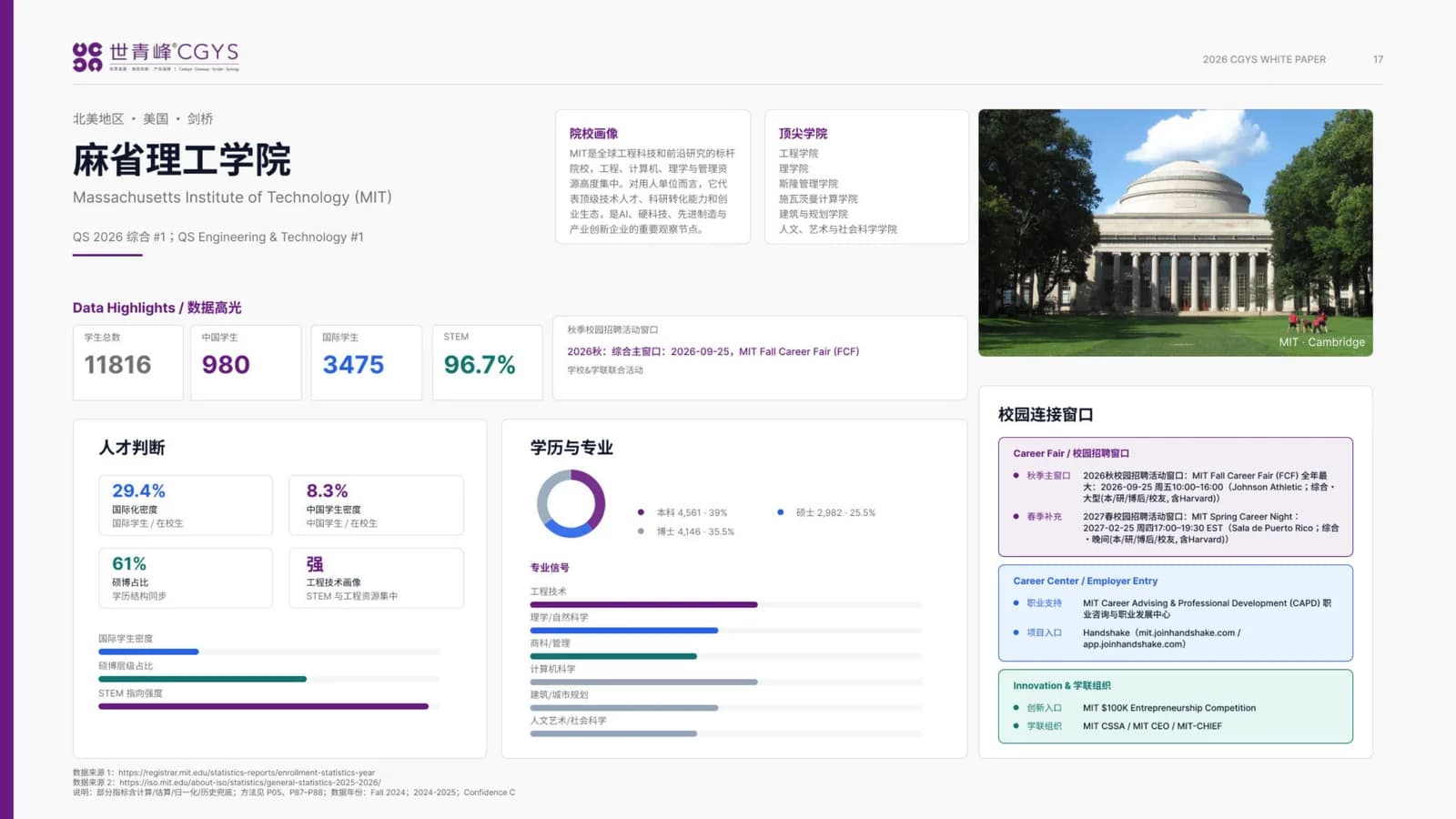Open the mit.joinhandshake.com Handshake entry

(x=1162, y=638)
